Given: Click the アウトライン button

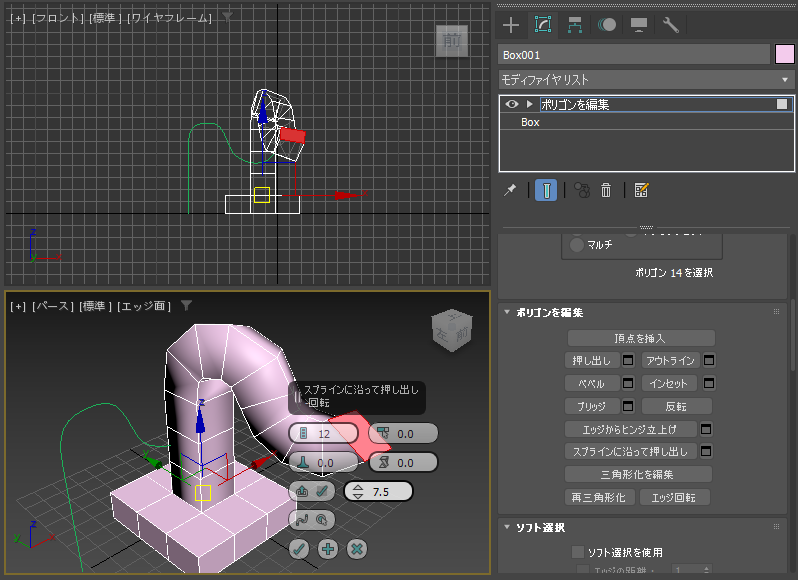Looking at the screenshot, I should 670,361.
